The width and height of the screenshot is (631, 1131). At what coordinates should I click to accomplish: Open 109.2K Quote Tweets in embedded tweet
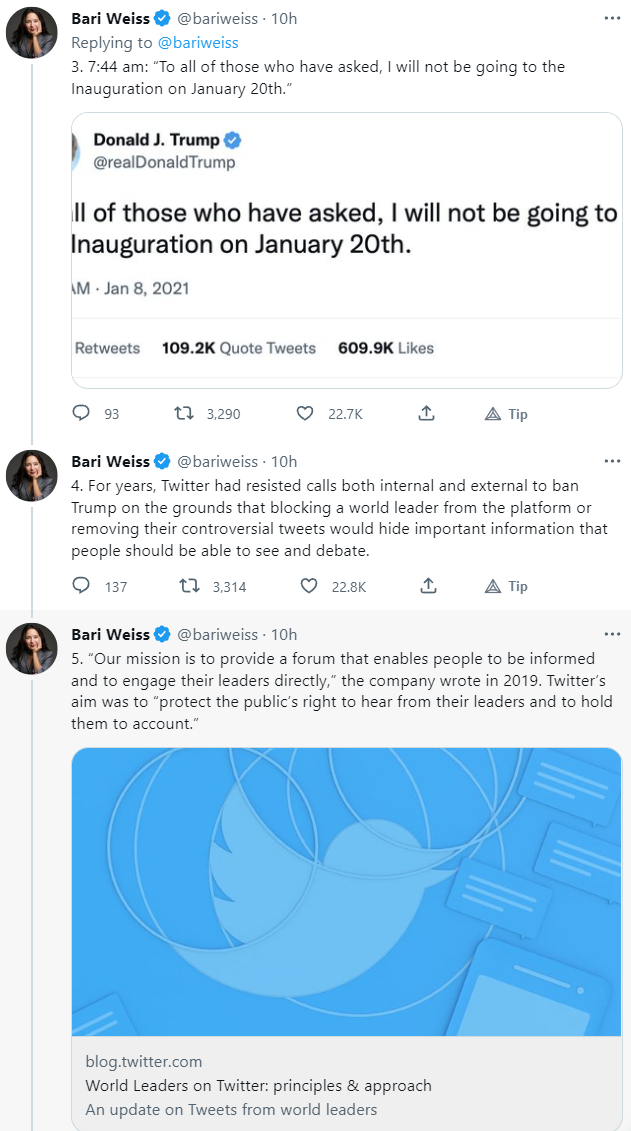pos(239,348)
